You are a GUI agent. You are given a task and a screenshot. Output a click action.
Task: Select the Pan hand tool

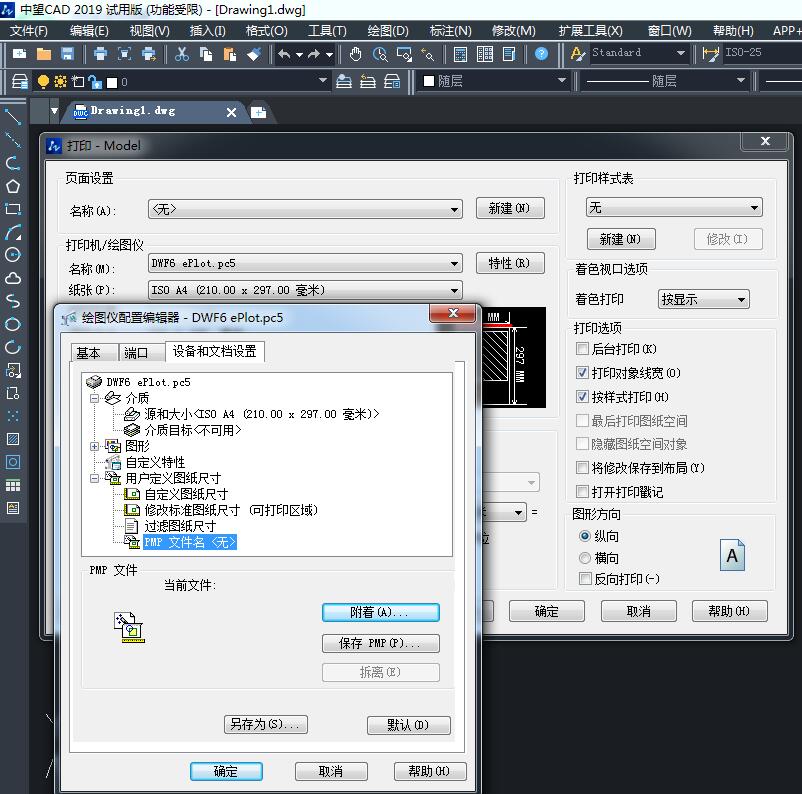click(355, 53)
